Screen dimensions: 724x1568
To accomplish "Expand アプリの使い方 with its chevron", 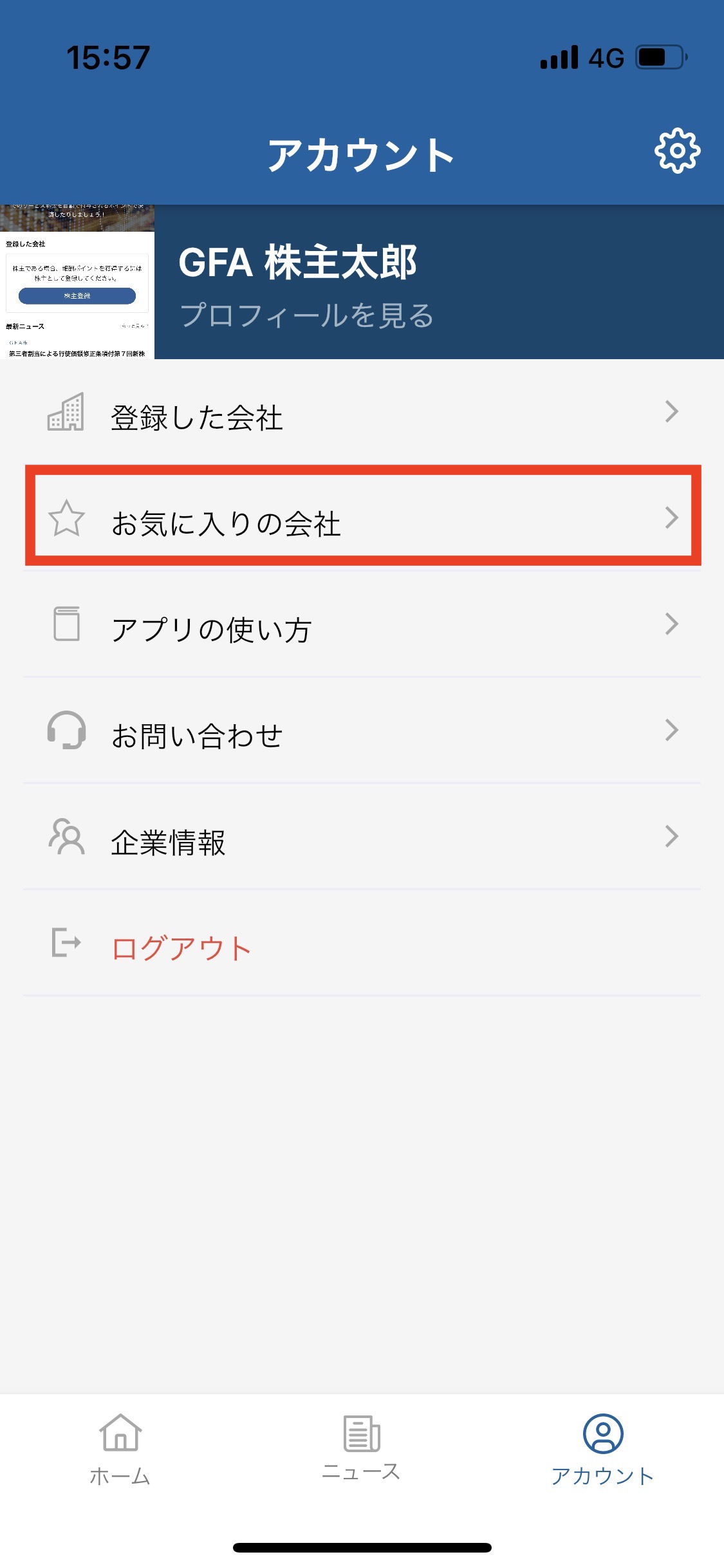I will pyautogui.click(x=671, y=624).
